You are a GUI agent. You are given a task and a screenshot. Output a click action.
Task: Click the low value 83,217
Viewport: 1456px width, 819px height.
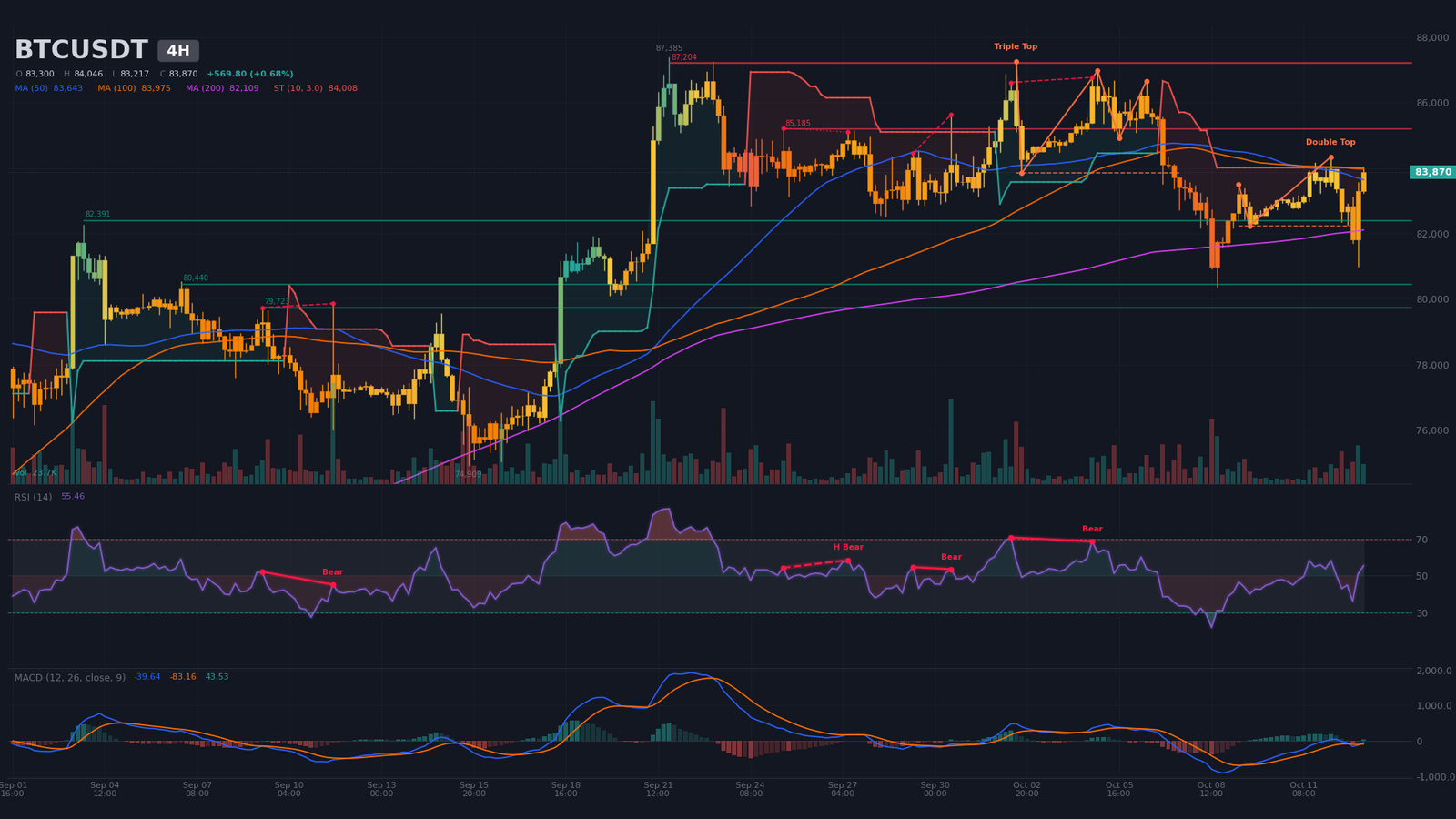135,74
